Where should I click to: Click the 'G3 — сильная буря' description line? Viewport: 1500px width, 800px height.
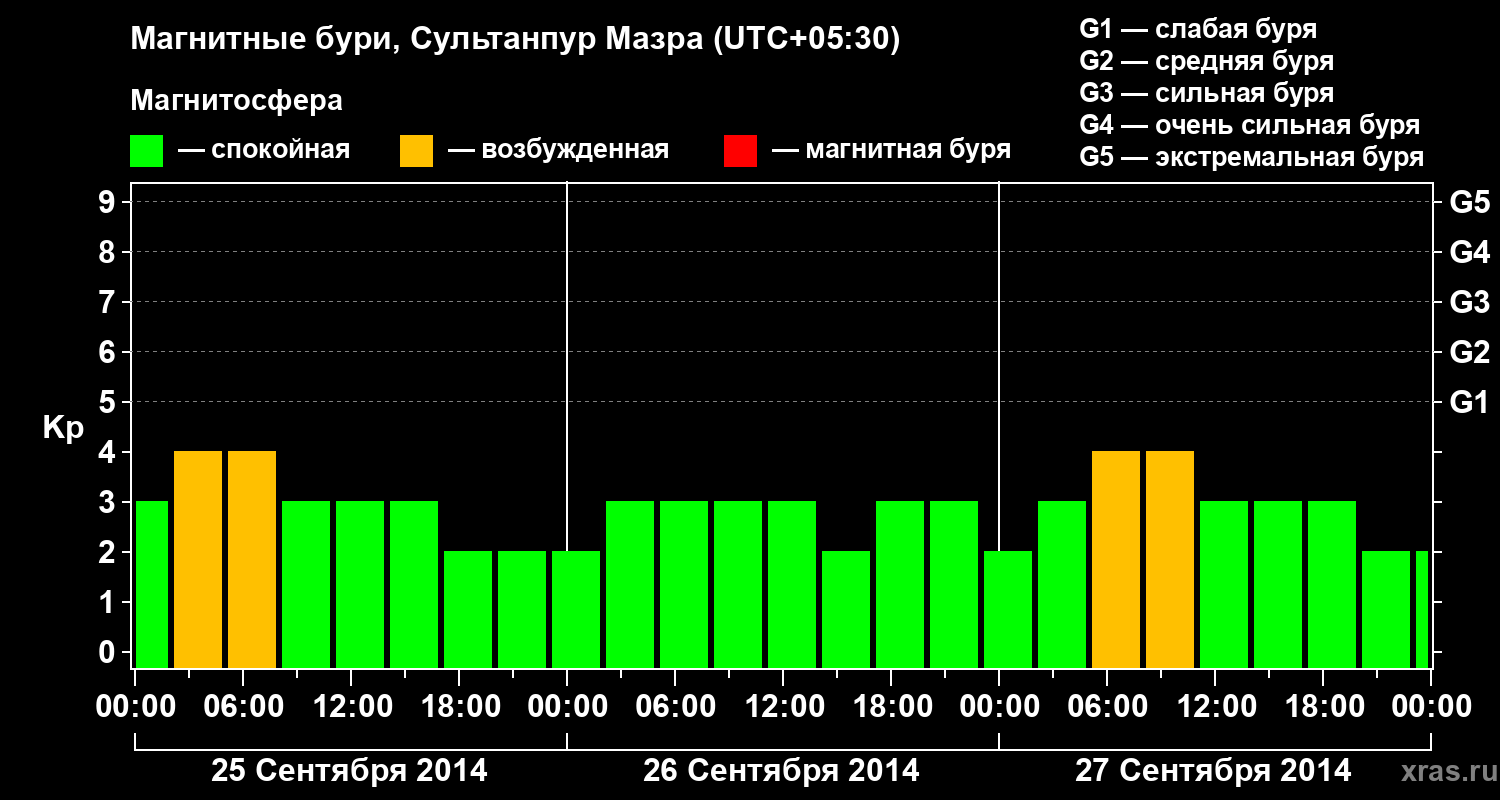[1206, 93]
